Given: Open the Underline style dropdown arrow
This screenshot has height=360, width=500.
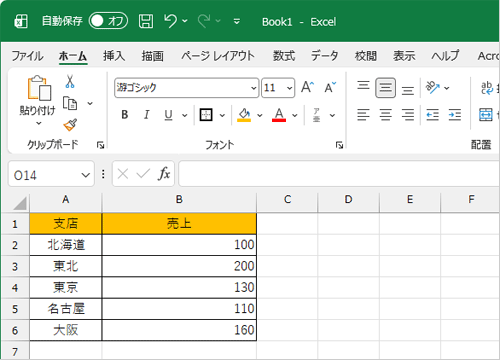Looking at the screenshot, I should (184, 116).
